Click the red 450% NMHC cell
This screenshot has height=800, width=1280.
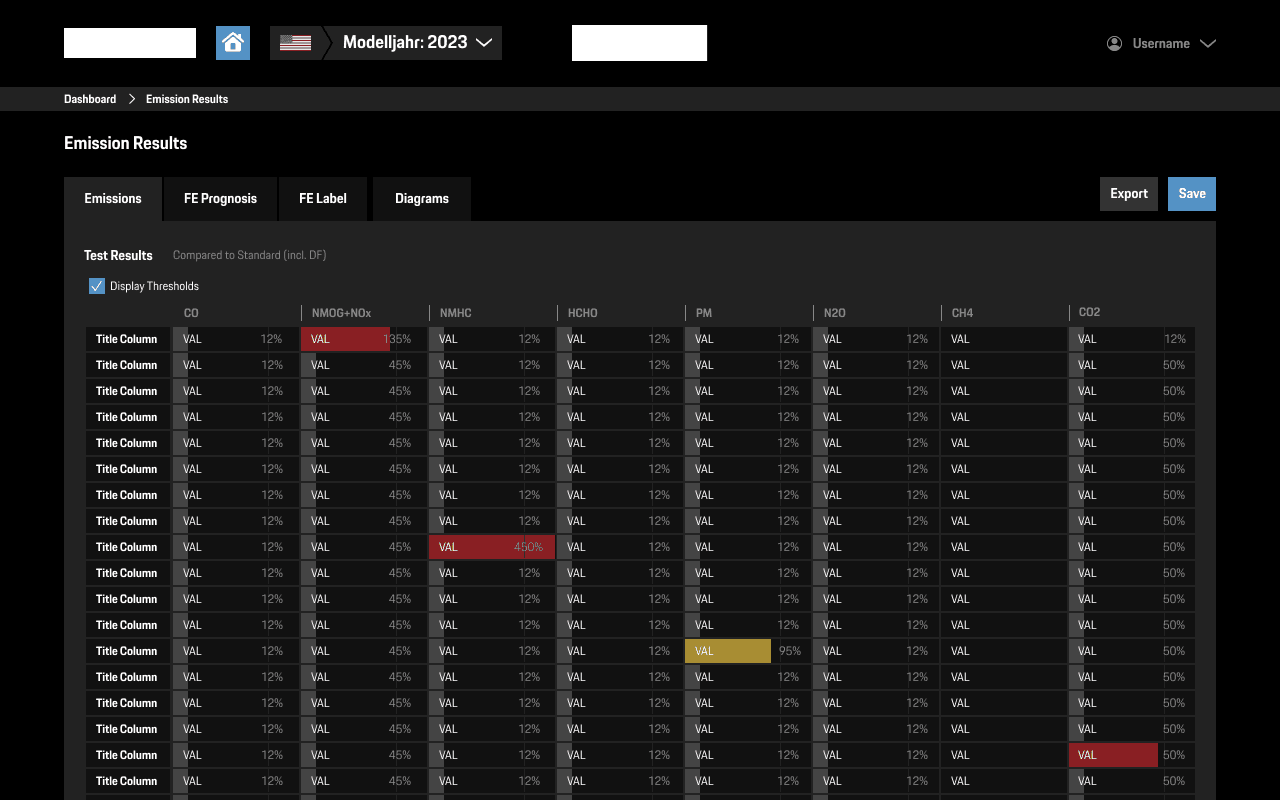click(x=492, y=546)
